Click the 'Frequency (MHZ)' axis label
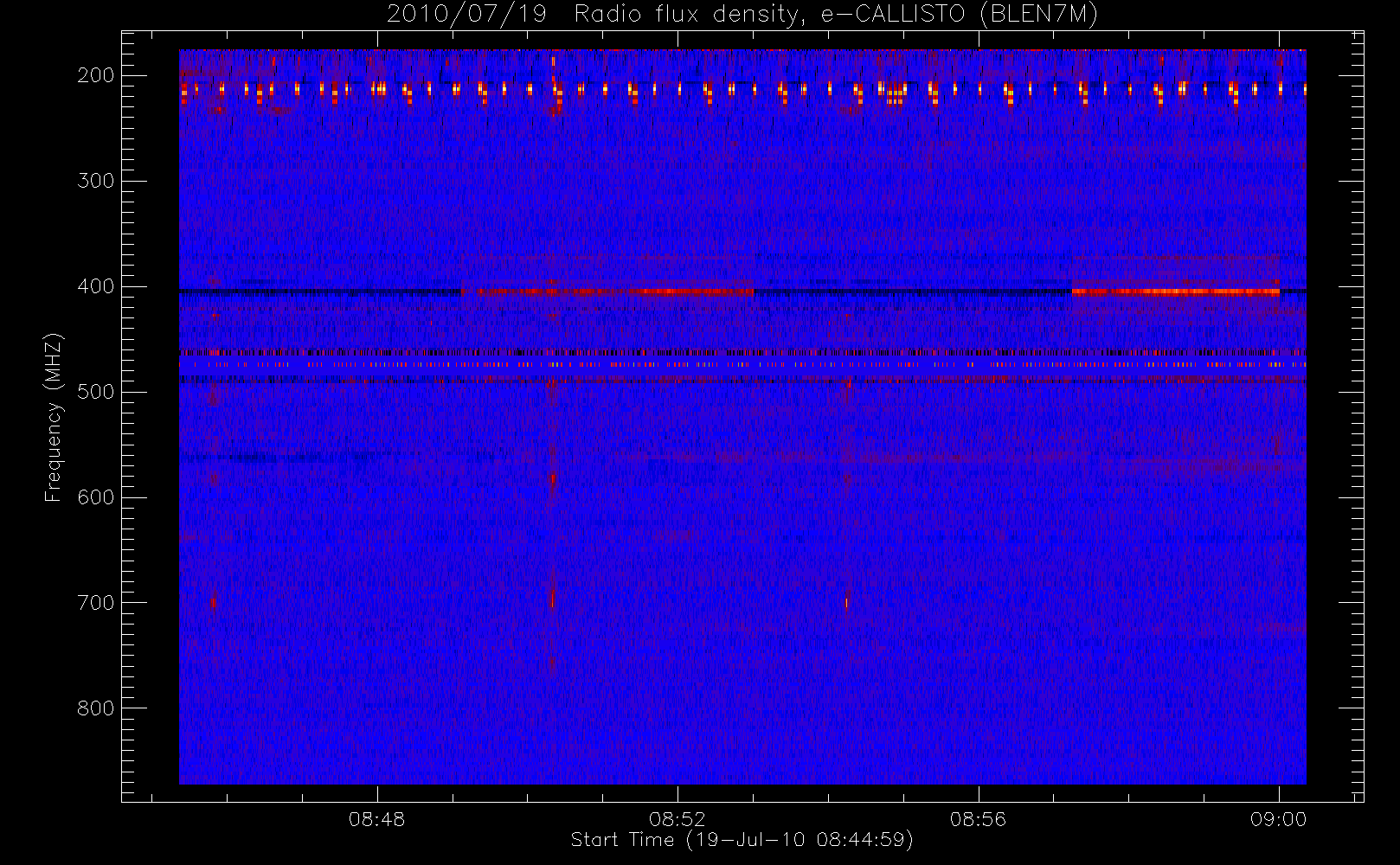This screenshot has height=865, width=1400. tap(54, 416)
